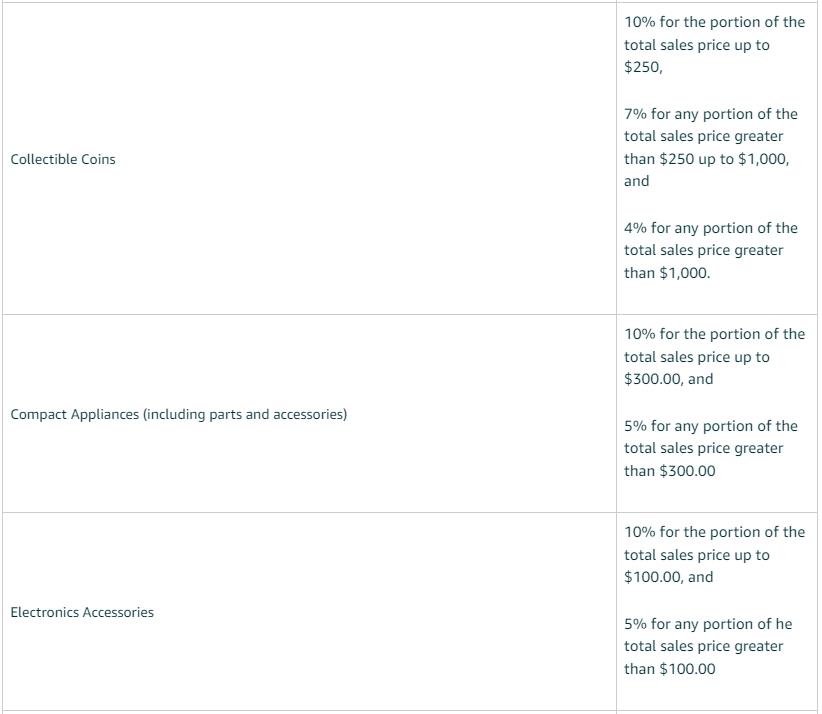Select the "Electronics Accessories" row label
Screen dimensions: 822x714
point(82,612)
